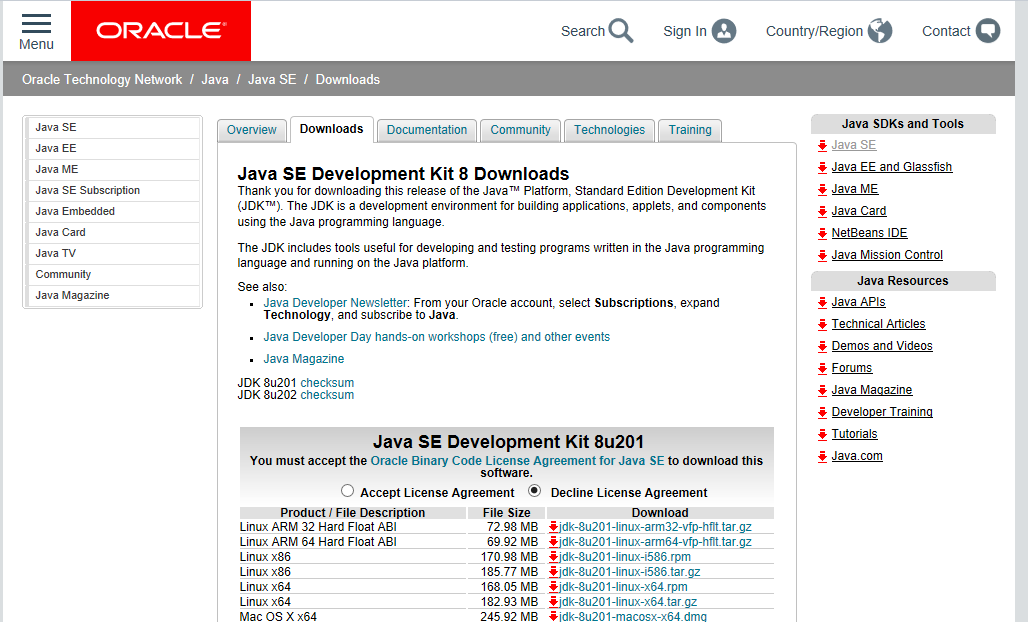Viewport: 1028px width, 622px height.
Task: Click red arrow icon beside Developer Training
Action: [822, 413]
